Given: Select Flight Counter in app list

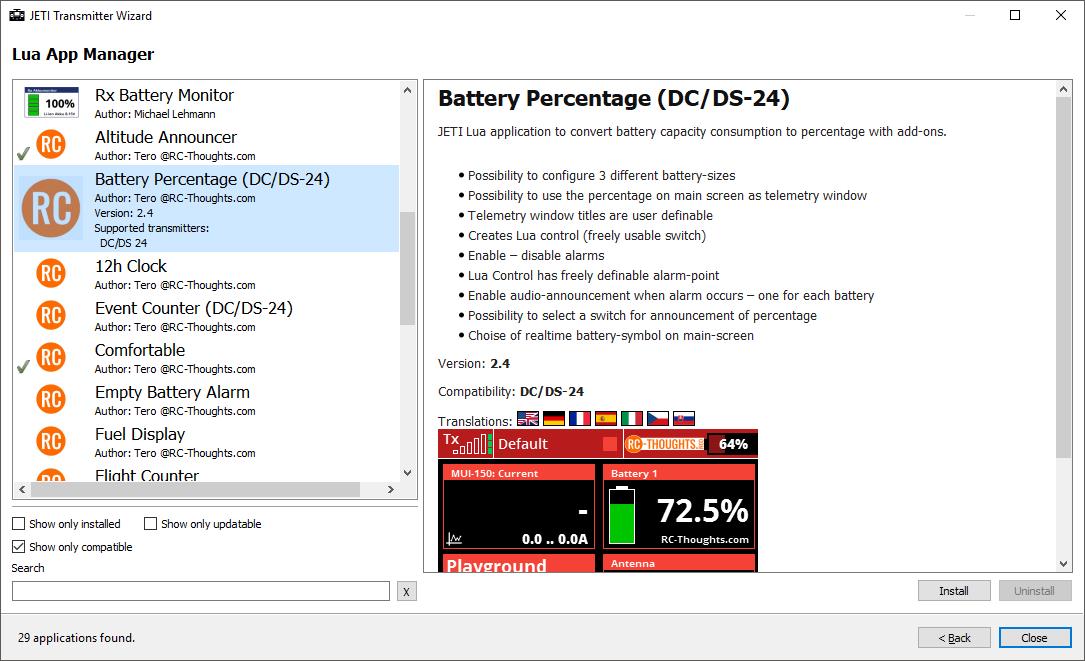Looking at the screenshot, I should coord(206,473).
